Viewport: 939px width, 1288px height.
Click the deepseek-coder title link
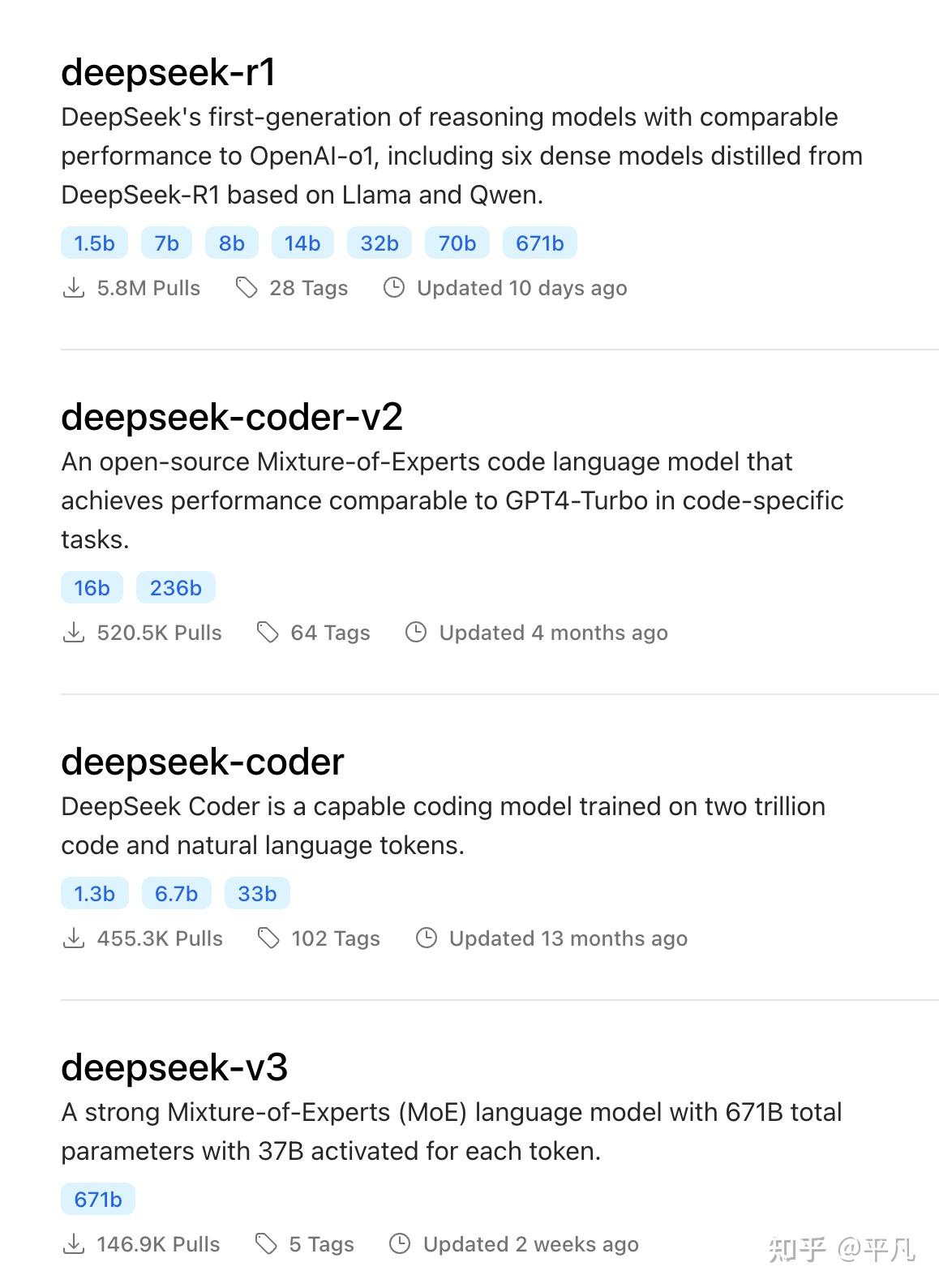pyautogui.click(x=203, y=761)
